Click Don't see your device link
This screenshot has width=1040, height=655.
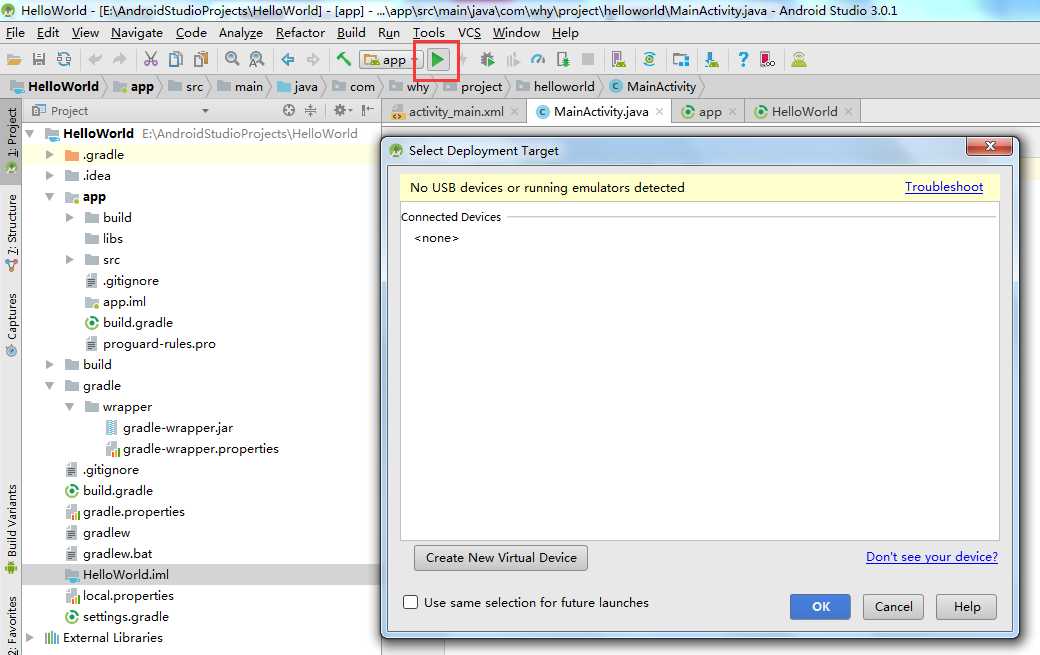pos(932,557)
